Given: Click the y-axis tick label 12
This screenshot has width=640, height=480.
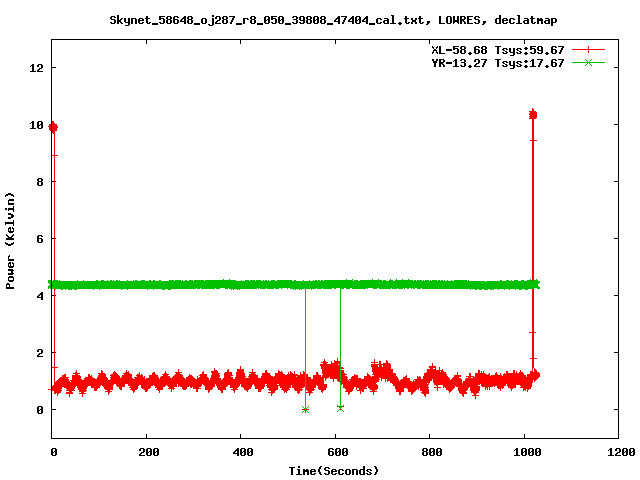Looking at the screenshot, I should [36, 68].
